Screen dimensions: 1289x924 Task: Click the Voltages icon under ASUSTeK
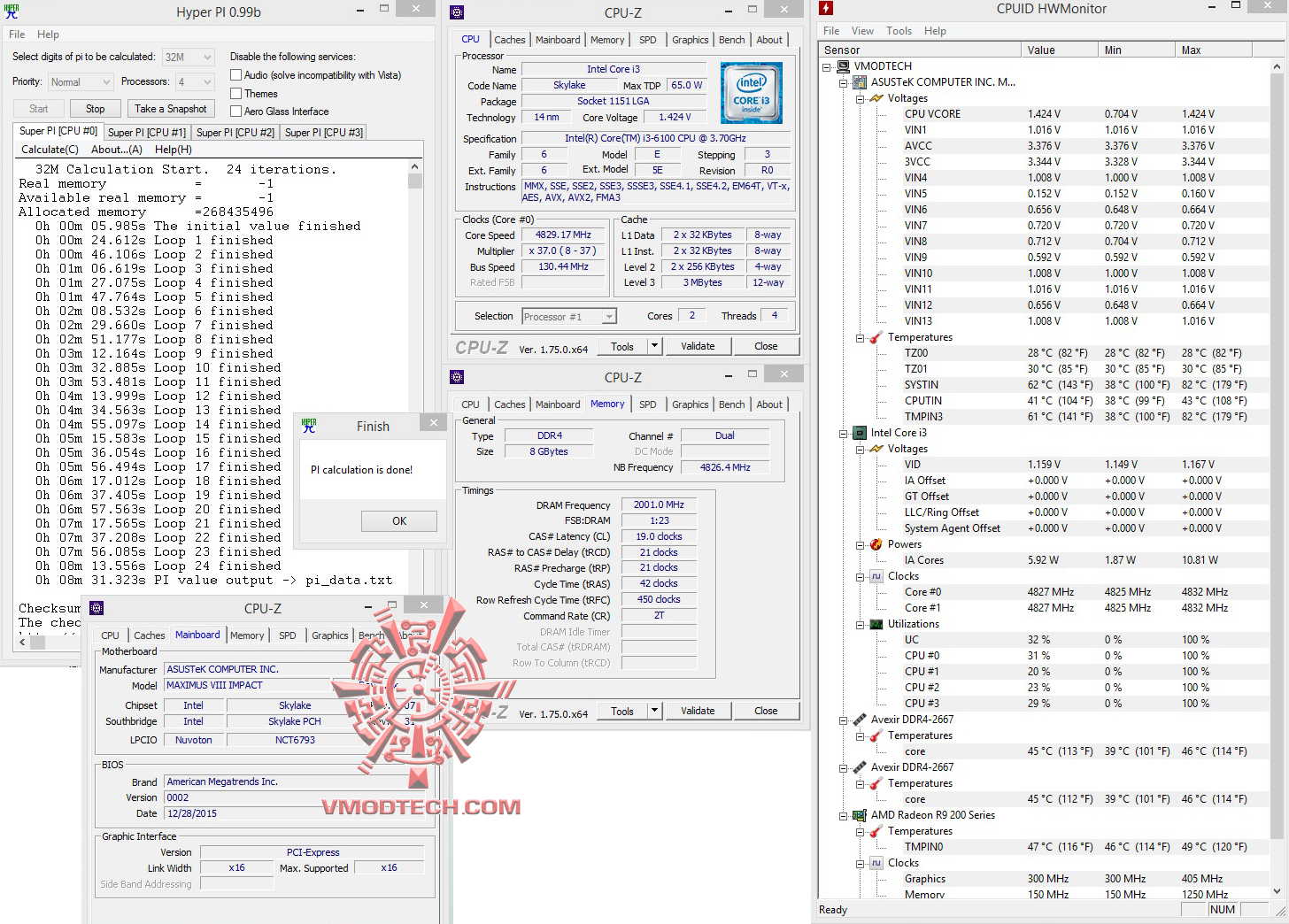(x=876, y=98)
